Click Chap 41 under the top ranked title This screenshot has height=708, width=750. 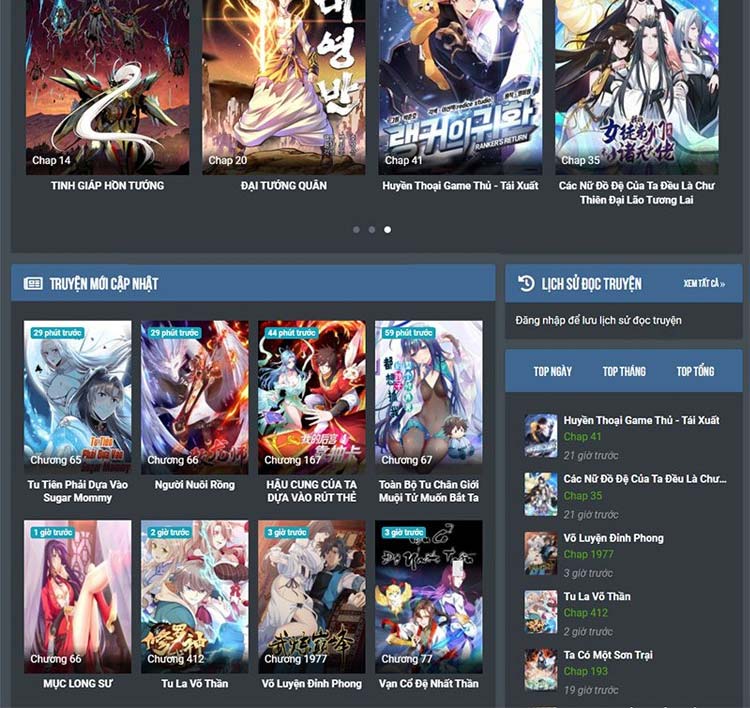pos(582,437)
